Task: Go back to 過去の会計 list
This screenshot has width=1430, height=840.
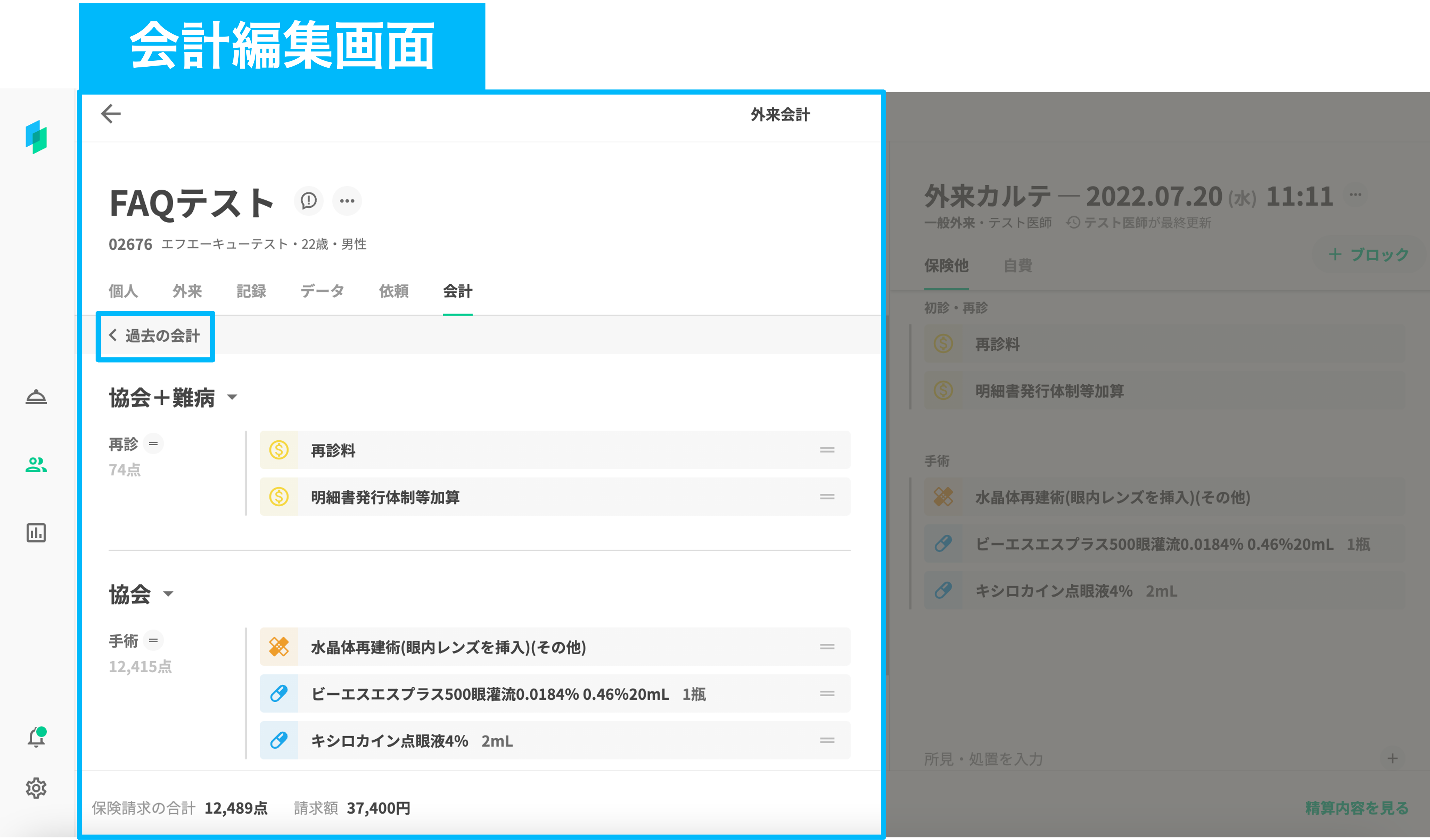Action: coord(155,336)
